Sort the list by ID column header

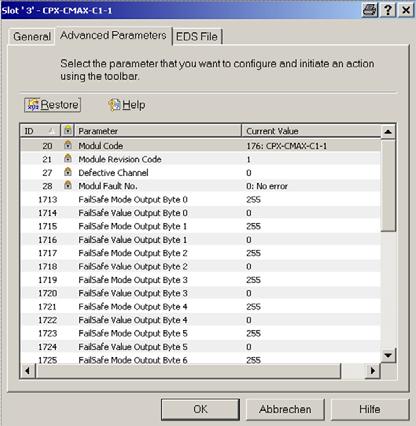point(41,131)
